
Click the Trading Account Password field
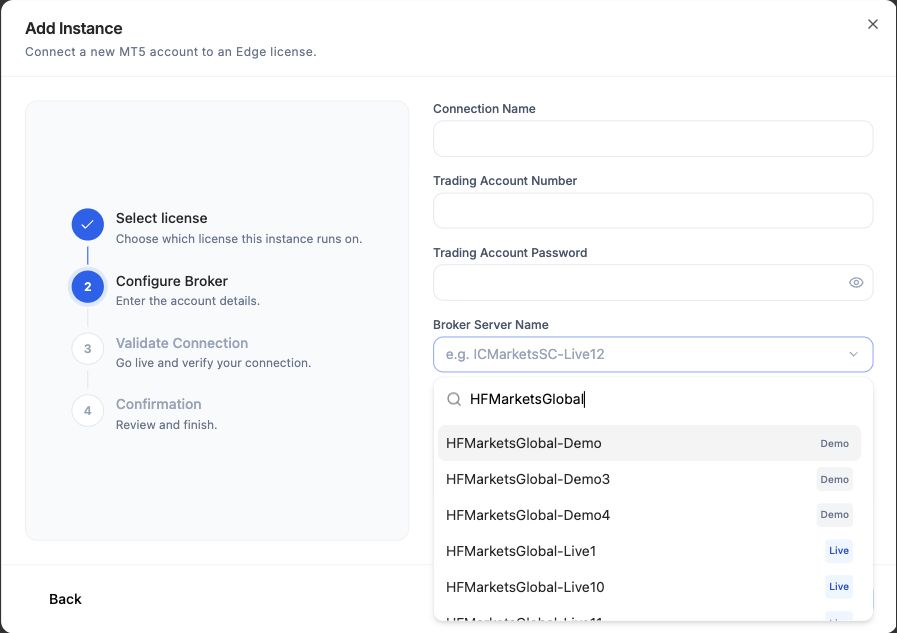click(653, 282)
